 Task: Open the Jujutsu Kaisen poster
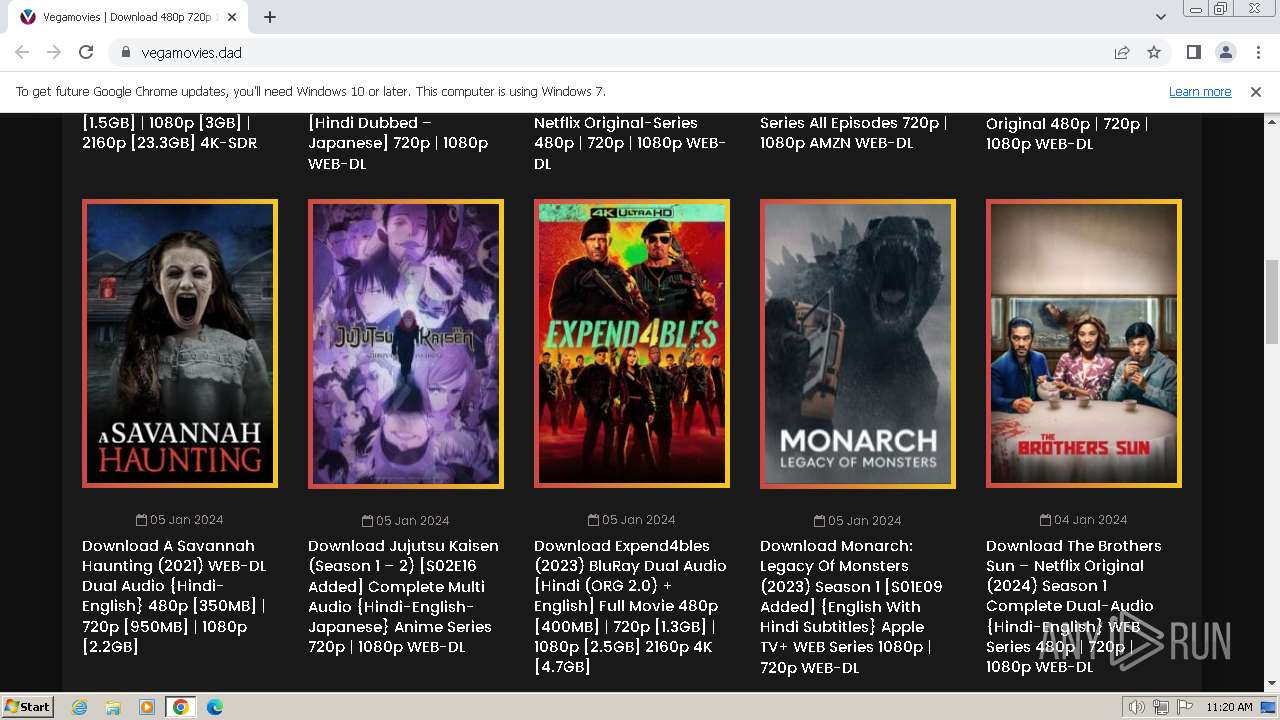pos(406,343)
